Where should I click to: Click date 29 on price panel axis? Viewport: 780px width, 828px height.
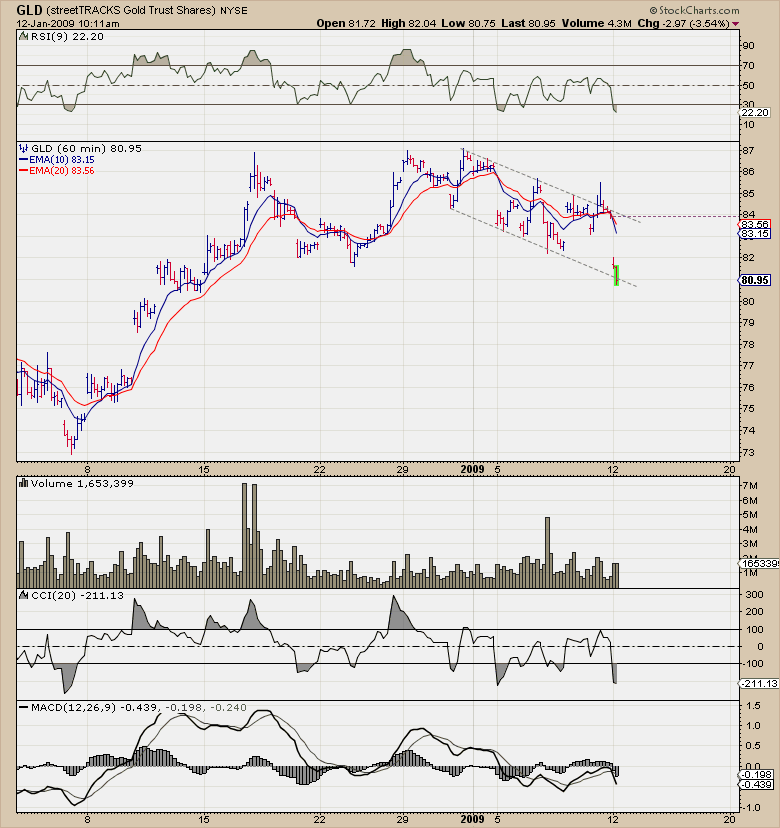[402, 469]
